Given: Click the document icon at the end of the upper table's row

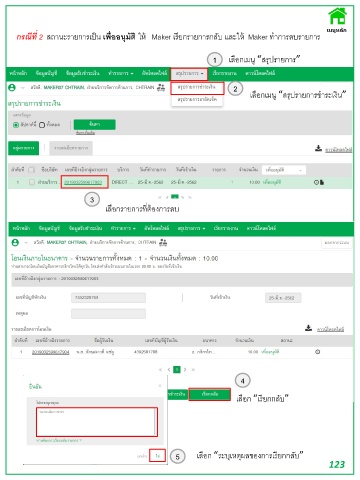Looking at the screenshot, I should coord(322,182).
